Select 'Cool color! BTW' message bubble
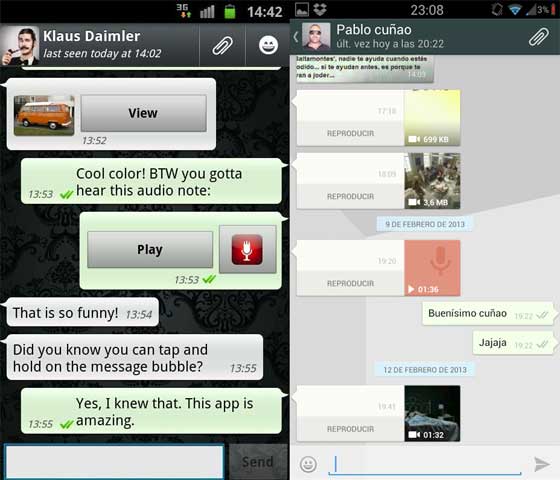Viewport: 560px width, 480px height. (151, 182)
